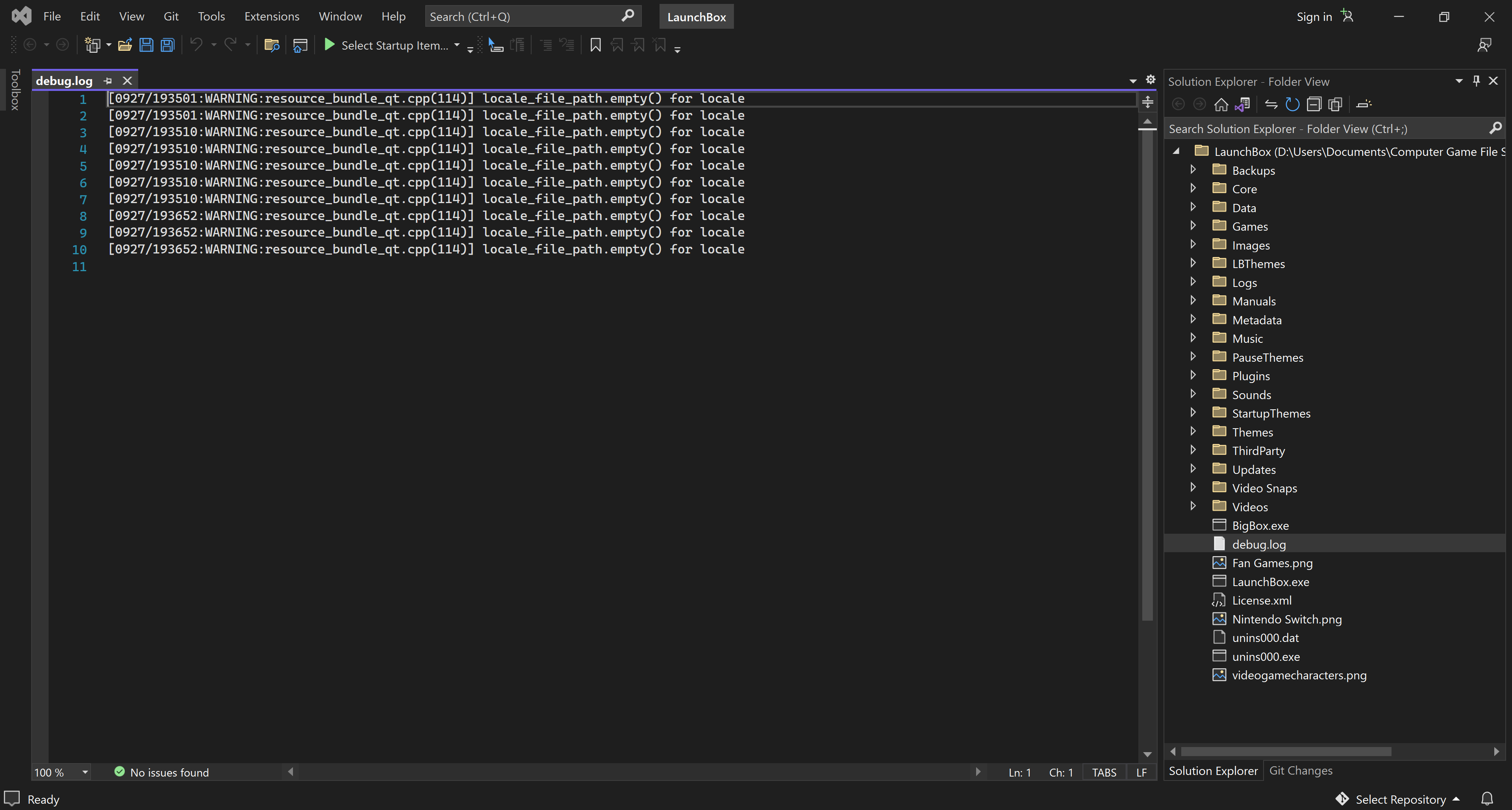Image resolution: width=1512 pixels, height=810 pixels.
Task: Click the Live Share feedback icon top right
Action: (1484, 45)
